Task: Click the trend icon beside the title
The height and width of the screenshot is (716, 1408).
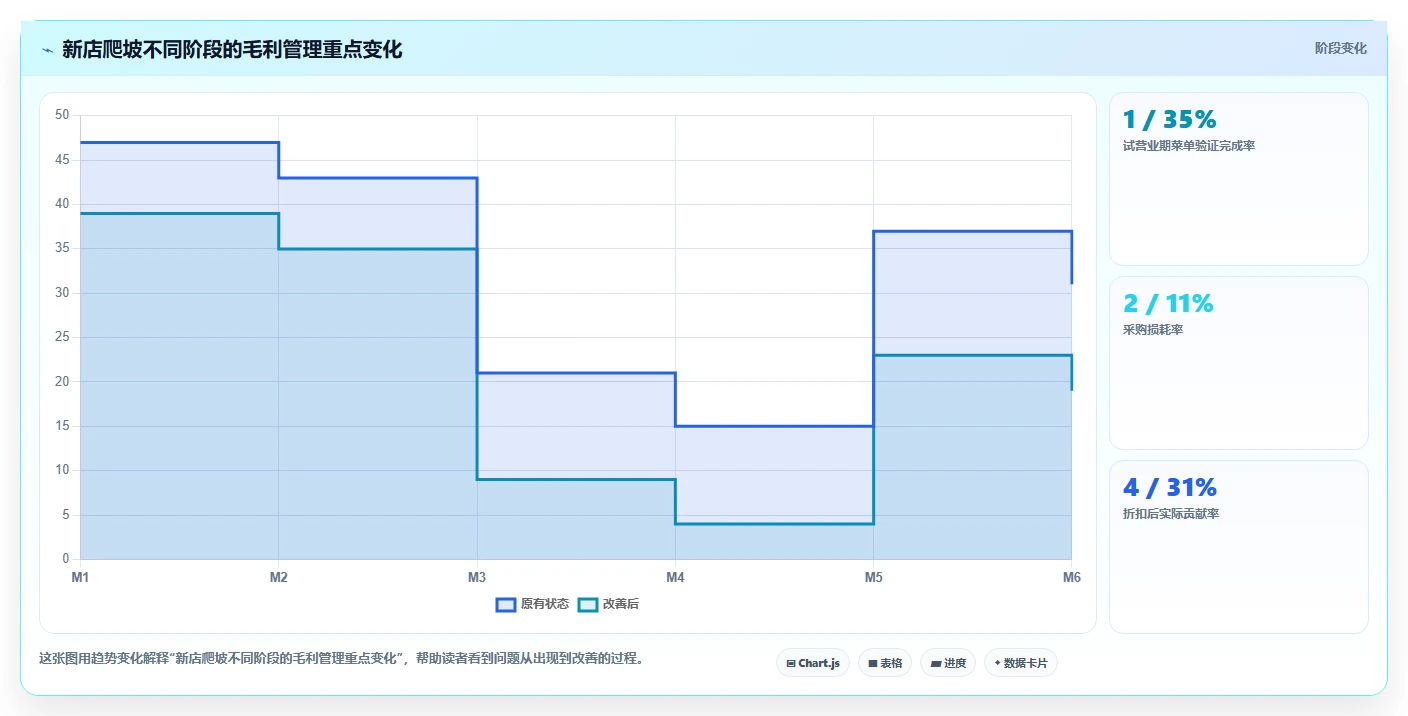Action: click(47, 50)
